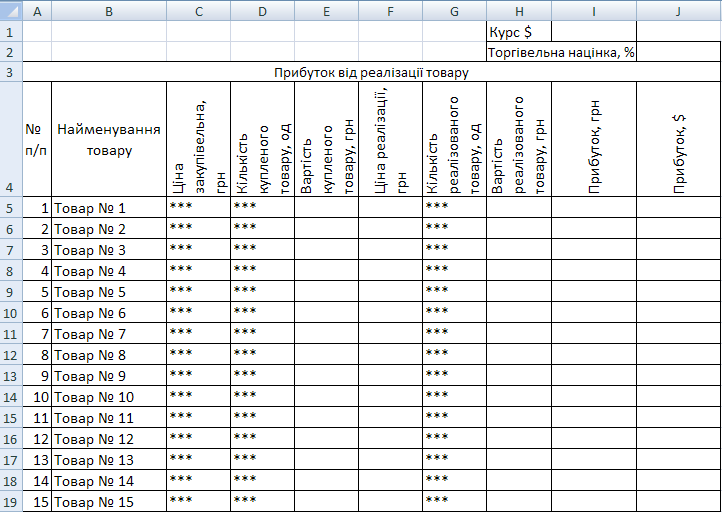Select the 'Товар № 13' cell

click(109, 460)
